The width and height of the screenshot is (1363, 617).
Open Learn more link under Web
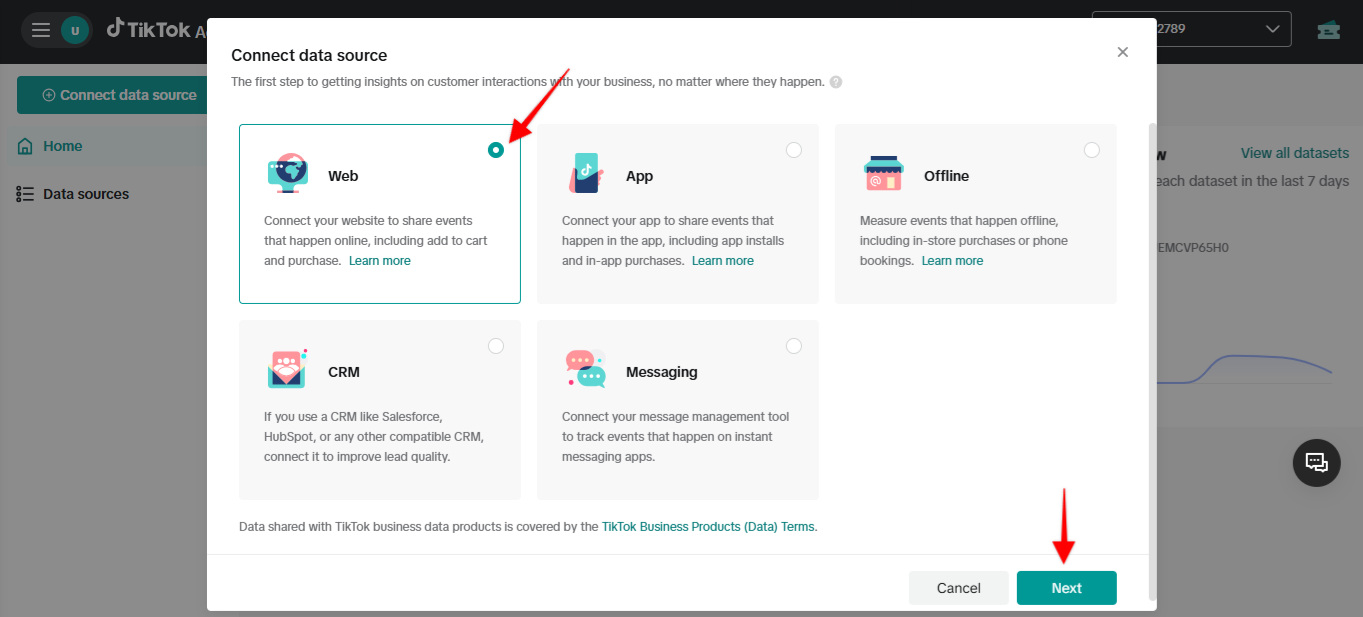(380, 261)
